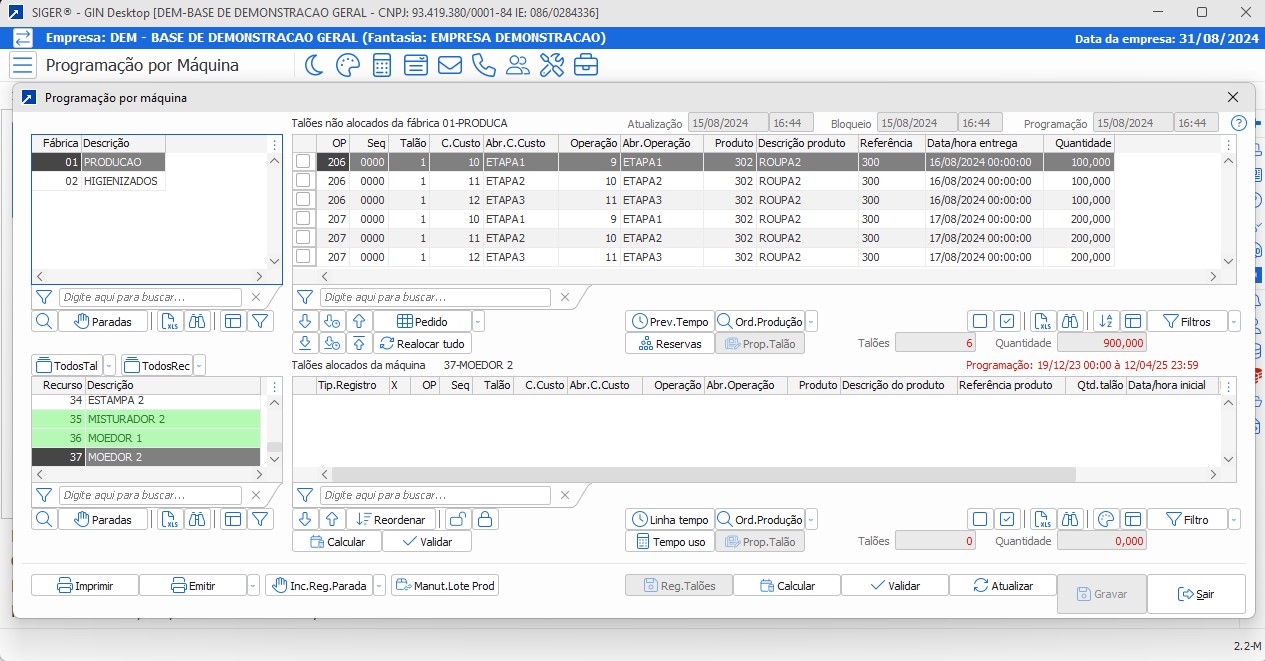Open the TodosTal dropdown arrow
This screenshot has height=661, width=1265.
[x=110, y=366]
